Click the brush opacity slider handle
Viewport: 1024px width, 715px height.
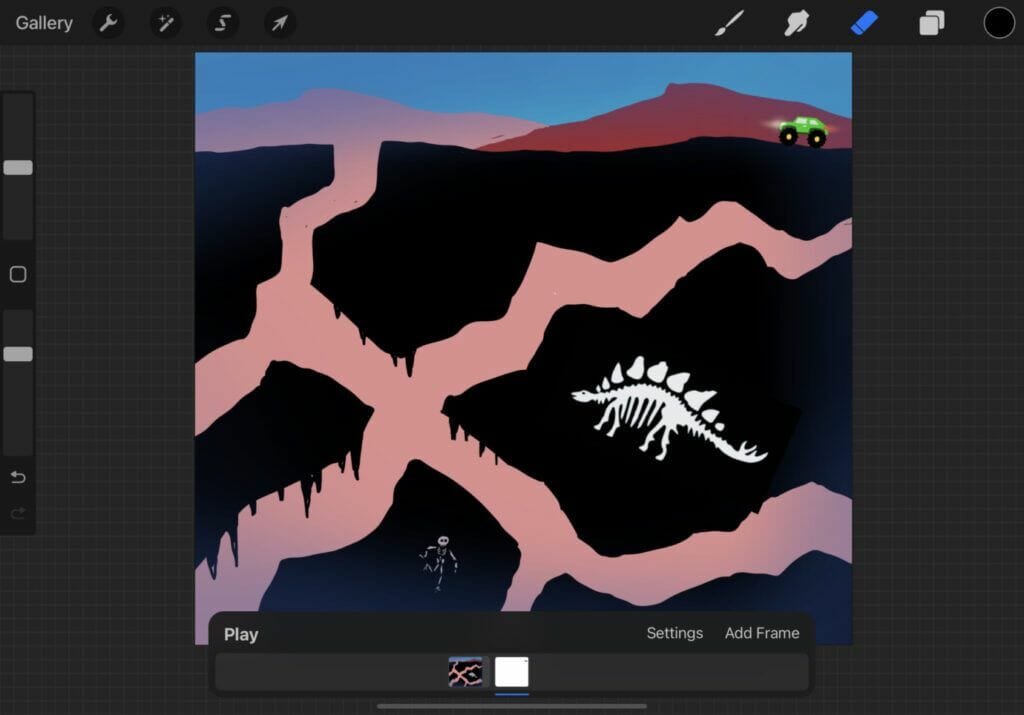pyautogui.click(x=18, y=354)
